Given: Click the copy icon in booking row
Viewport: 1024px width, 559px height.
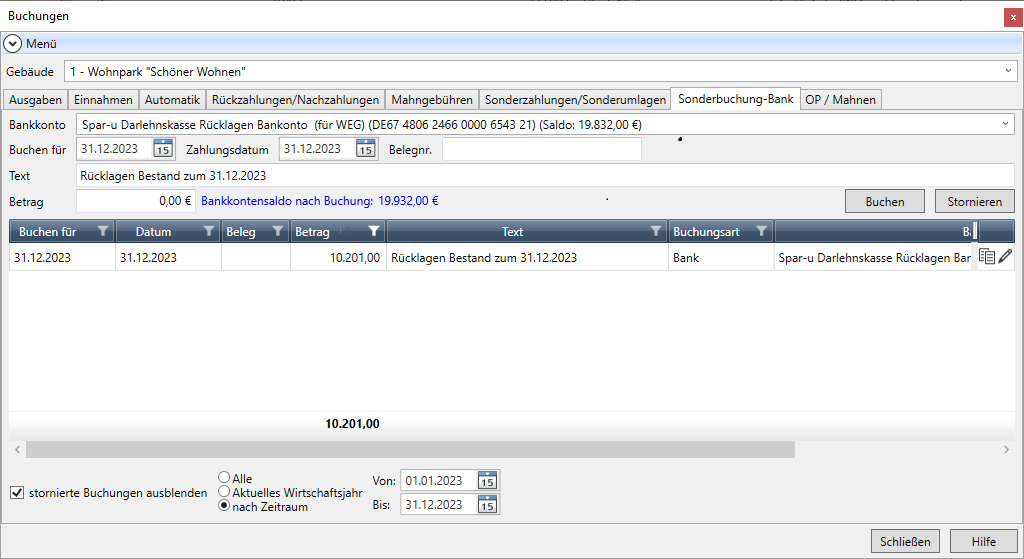Looking at the screenshot, I should [987, 257].
